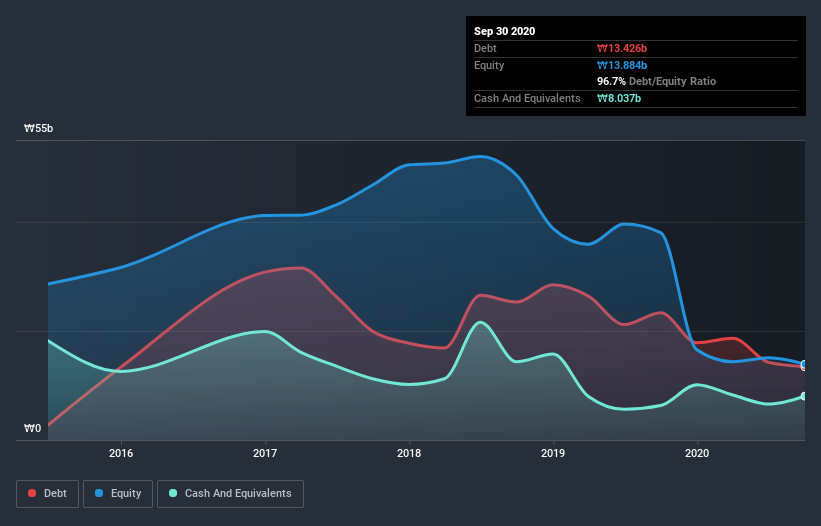Screen dimensions: 821x526
Task: Click the blue Equity legend dot
Action: (x=99, y=493)
